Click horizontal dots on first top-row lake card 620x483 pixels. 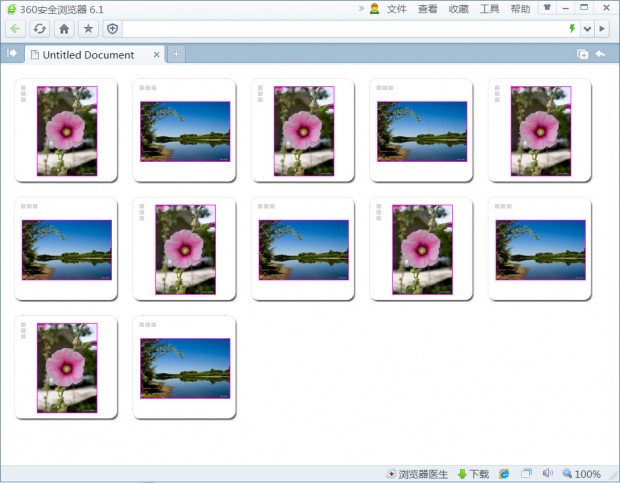click(x=147, y=88)
